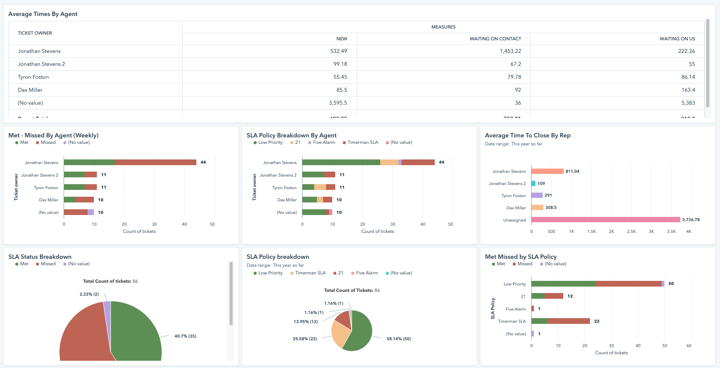
Task: Click the Unassigned bar in Average Time To Close
Action: (605, 220)
